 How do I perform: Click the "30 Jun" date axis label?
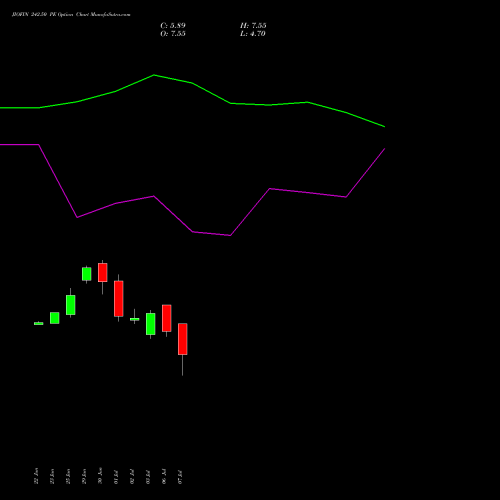click(100, 476)
